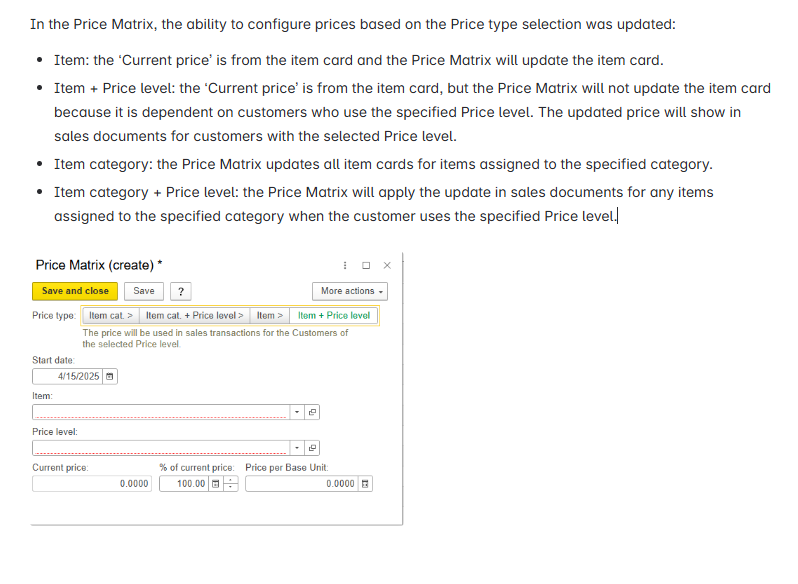Expand the Item field dropdown arrow
Viewport: 798px width, 584px height.
297,412
